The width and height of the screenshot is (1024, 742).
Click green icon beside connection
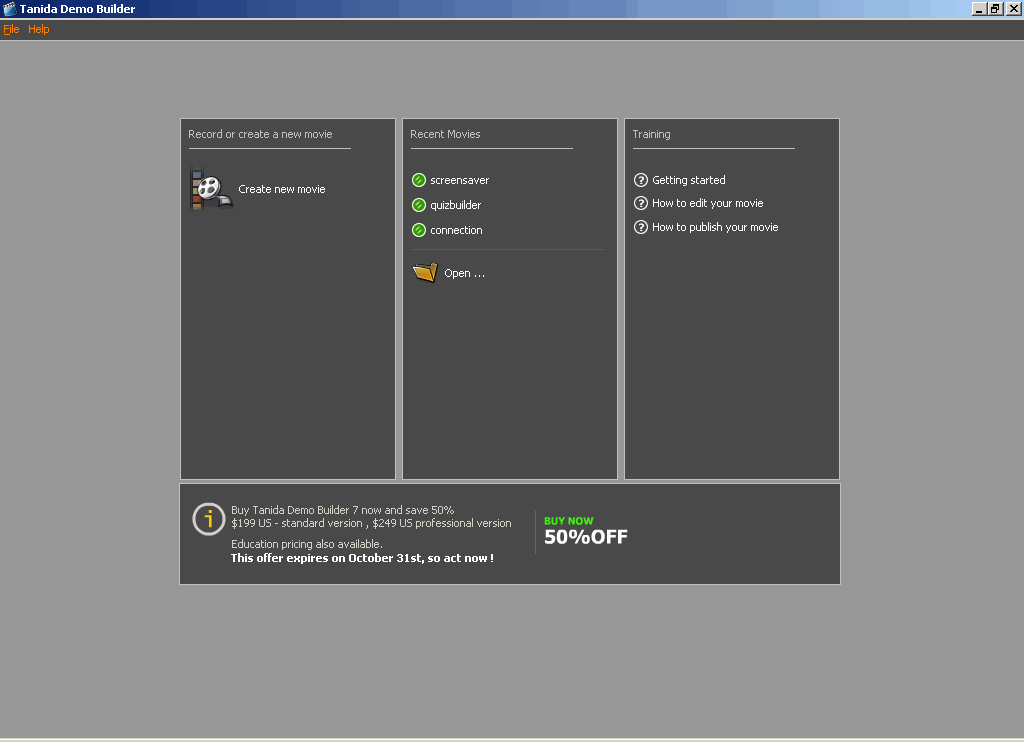pos(419,230)
